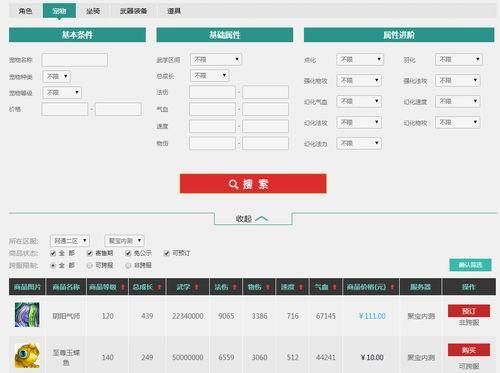This screenshot has height=373, width=500.
Task: Open the 幻化速度 dropdown
Action: click(x=457, y=101)
